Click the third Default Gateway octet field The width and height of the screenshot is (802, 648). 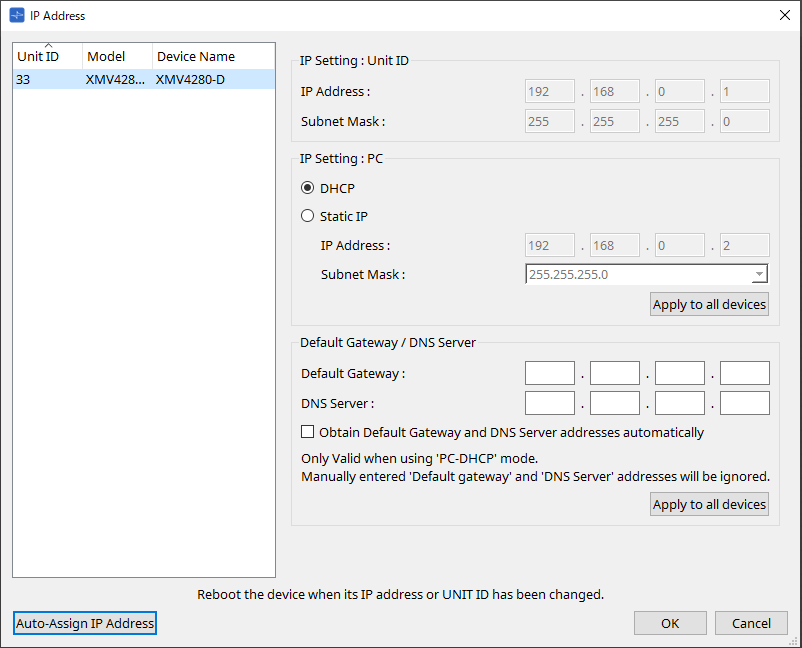pyautogui.click(x=679, y=373)
